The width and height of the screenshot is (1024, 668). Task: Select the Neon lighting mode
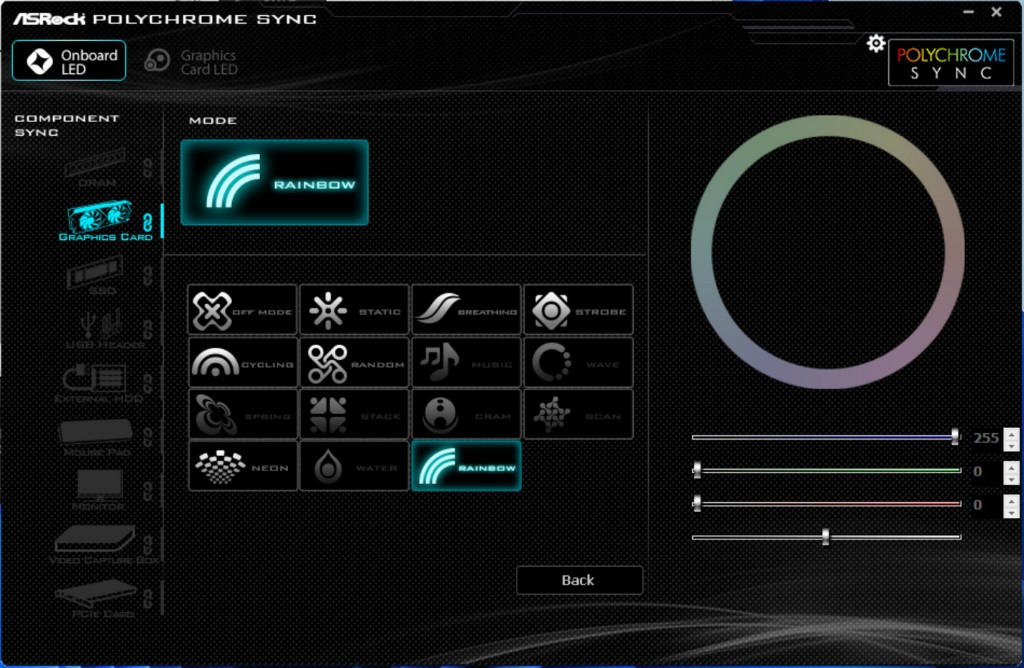[x=242, y=466]
